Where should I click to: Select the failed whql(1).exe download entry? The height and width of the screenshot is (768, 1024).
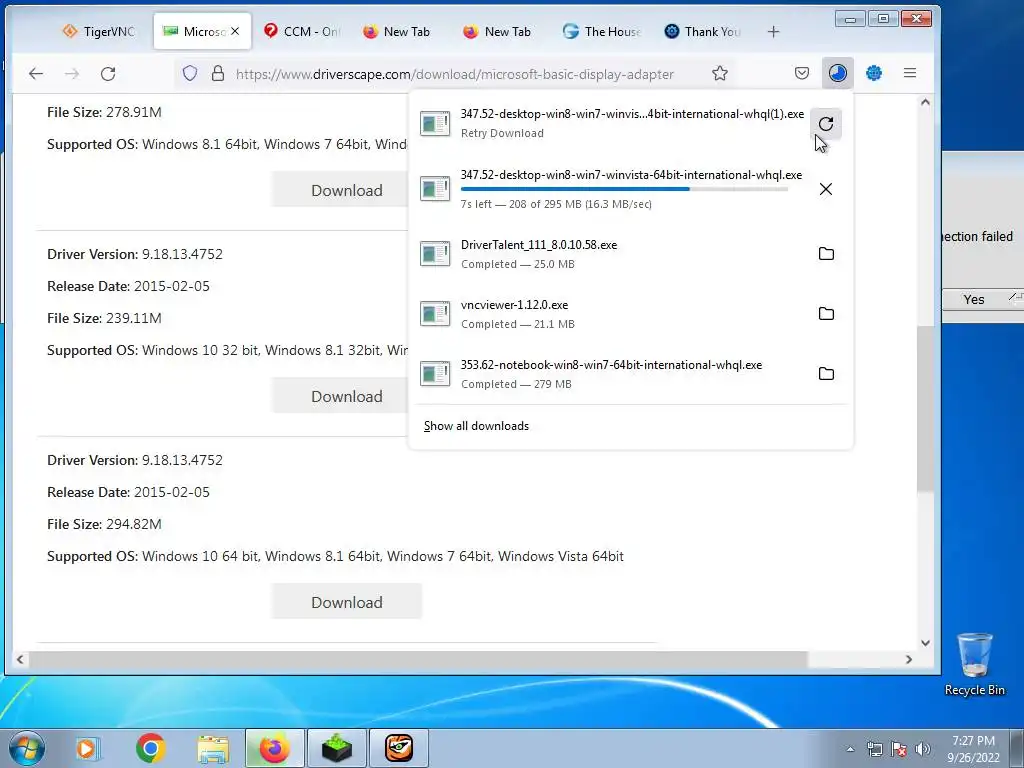click(631, 123)
